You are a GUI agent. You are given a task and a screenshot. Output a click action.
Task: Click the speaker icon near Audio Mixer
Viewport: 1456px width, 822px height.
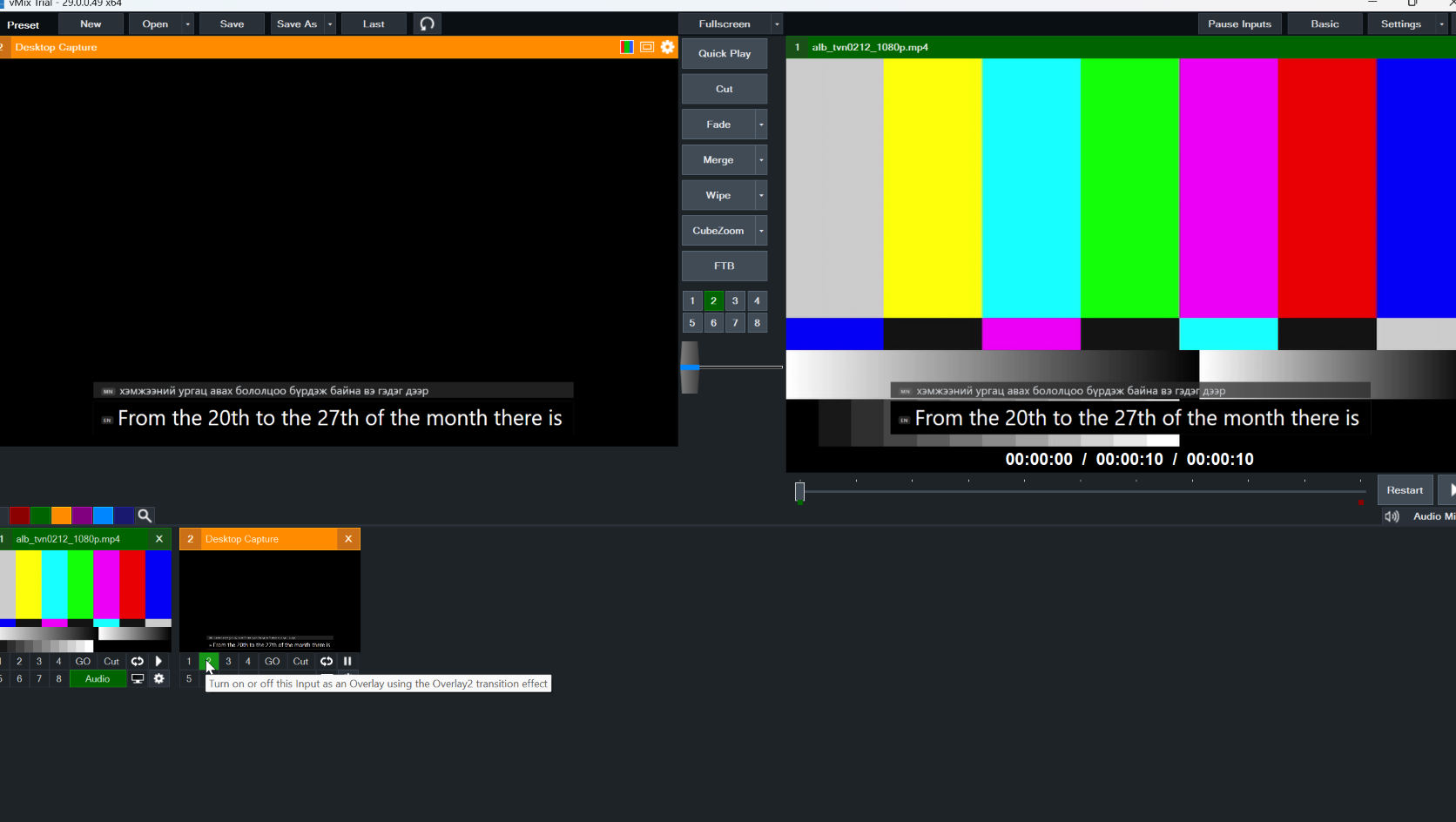pyautogui.click(x=1392, y=516)
